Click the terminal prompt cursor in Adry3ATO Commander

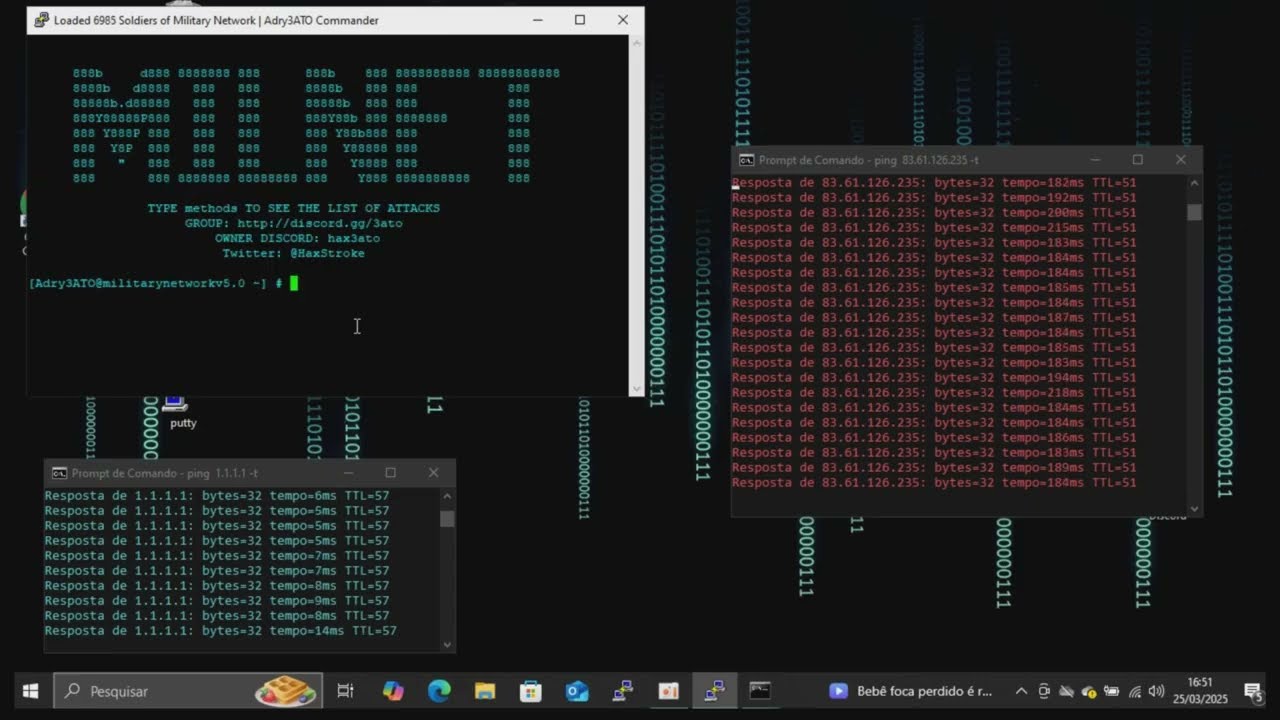pos(294,283)
